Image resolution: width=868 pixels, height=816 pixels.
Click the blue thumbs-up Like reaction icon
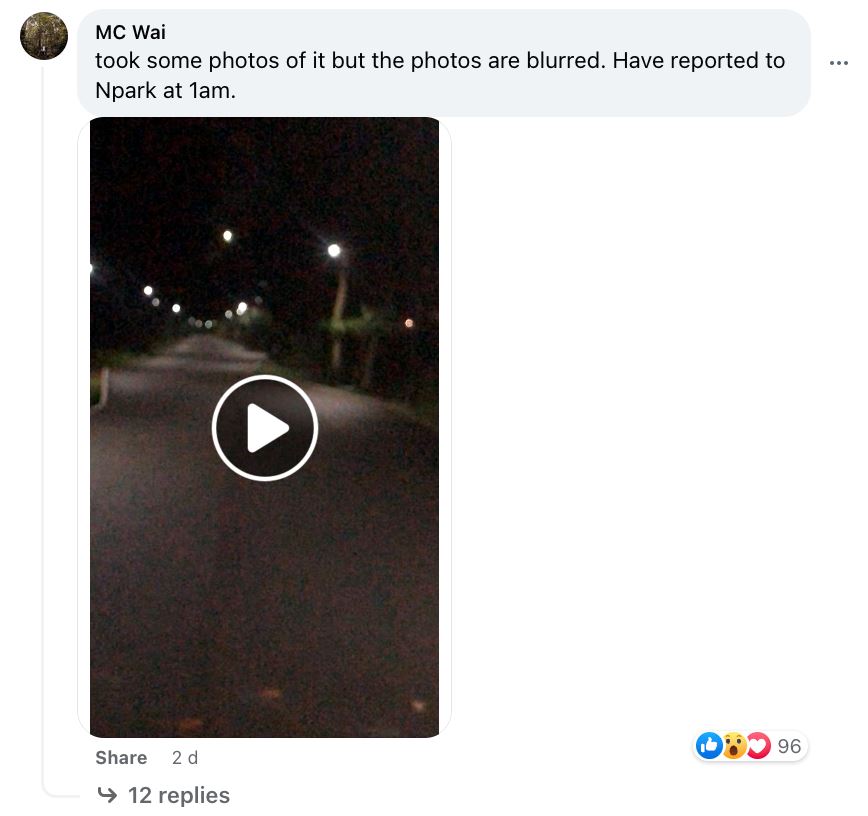pyautogui.click(x=709, y=745)
